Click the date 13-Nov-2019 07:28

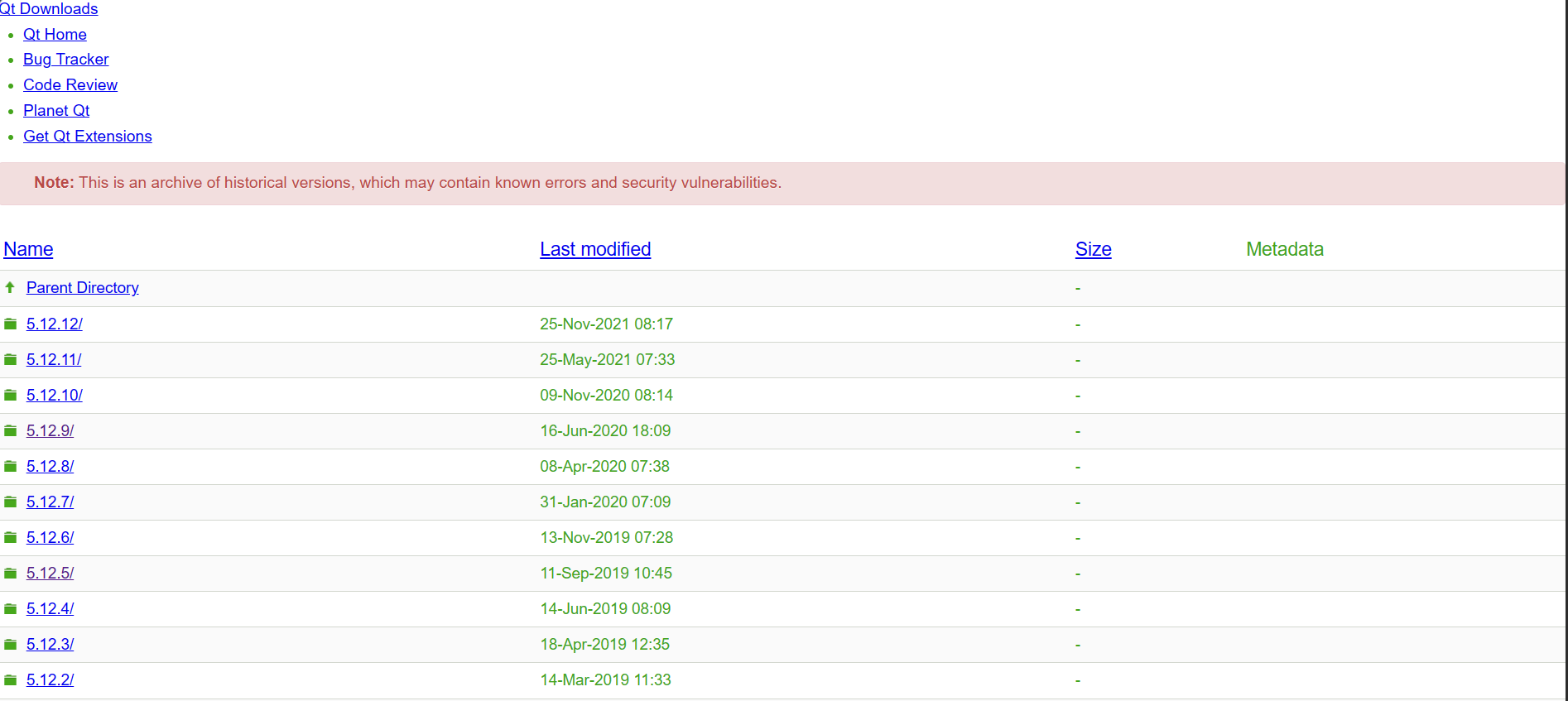(x=607, y=537)
